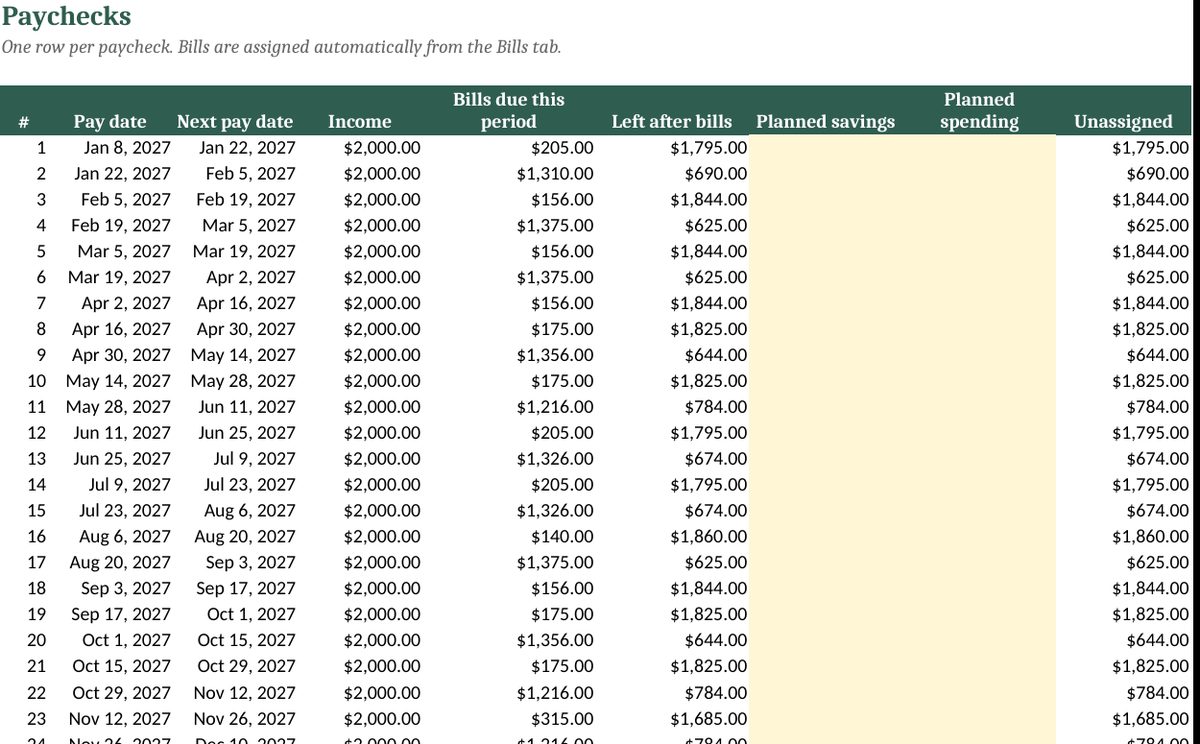This screenshot has height=744, width=1200.
Task: Click the 'Planned savings' column header
Action: [826, 122]
